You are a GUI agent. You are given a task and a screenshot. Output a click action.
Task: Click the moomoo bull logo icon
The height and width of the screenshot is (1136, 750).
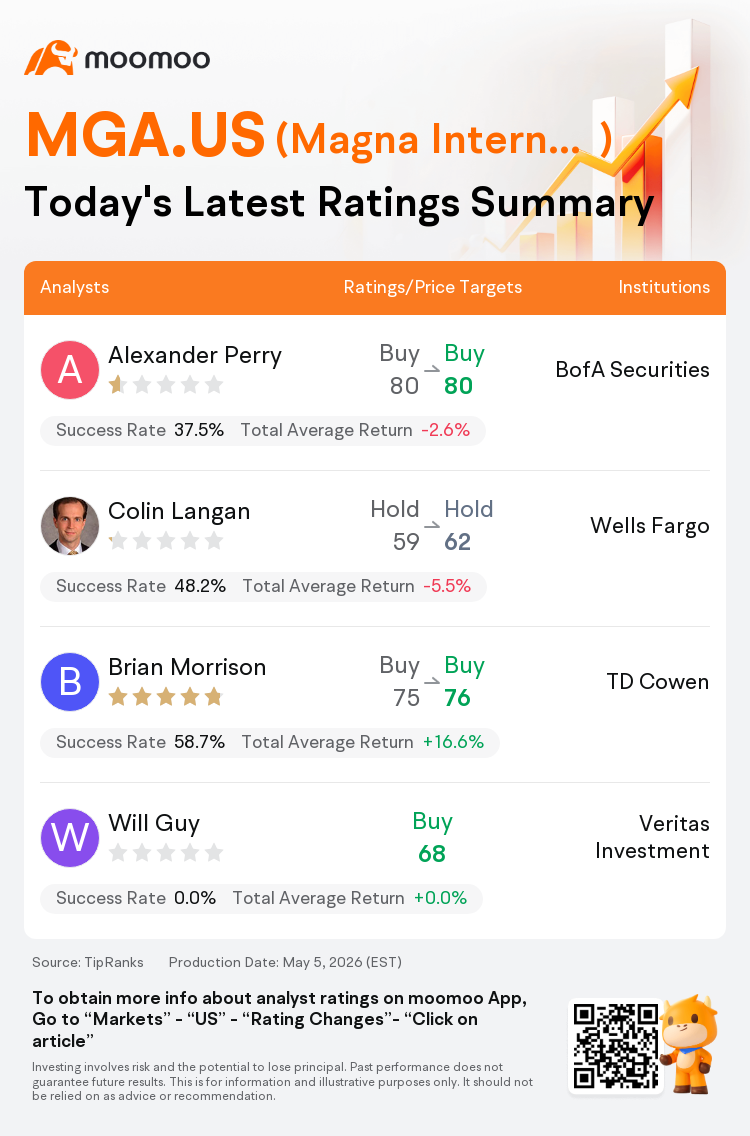click(51, 58)
